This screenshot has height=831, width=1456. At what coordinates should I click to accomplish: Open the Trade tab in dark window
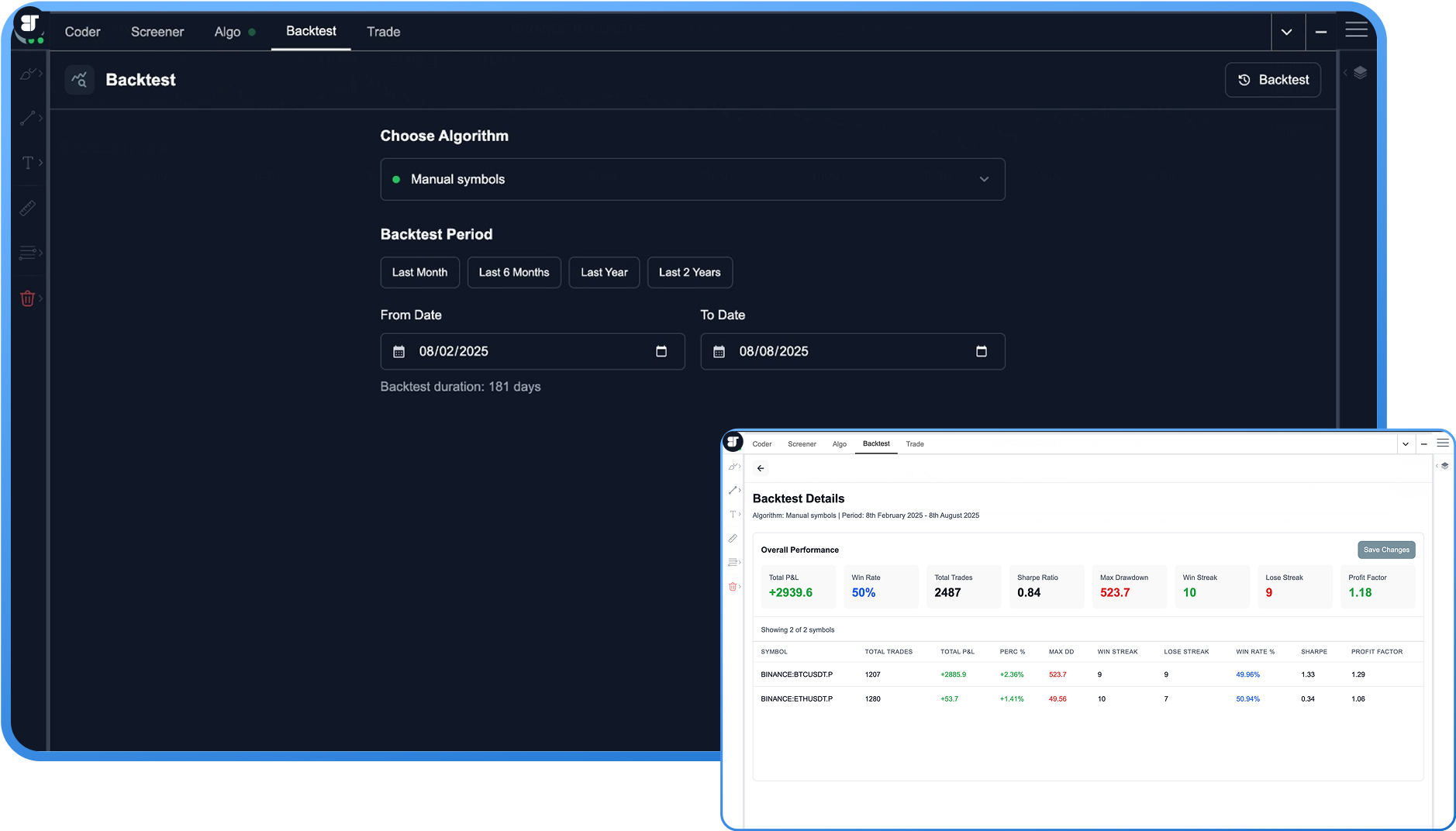tap(384, 32)
